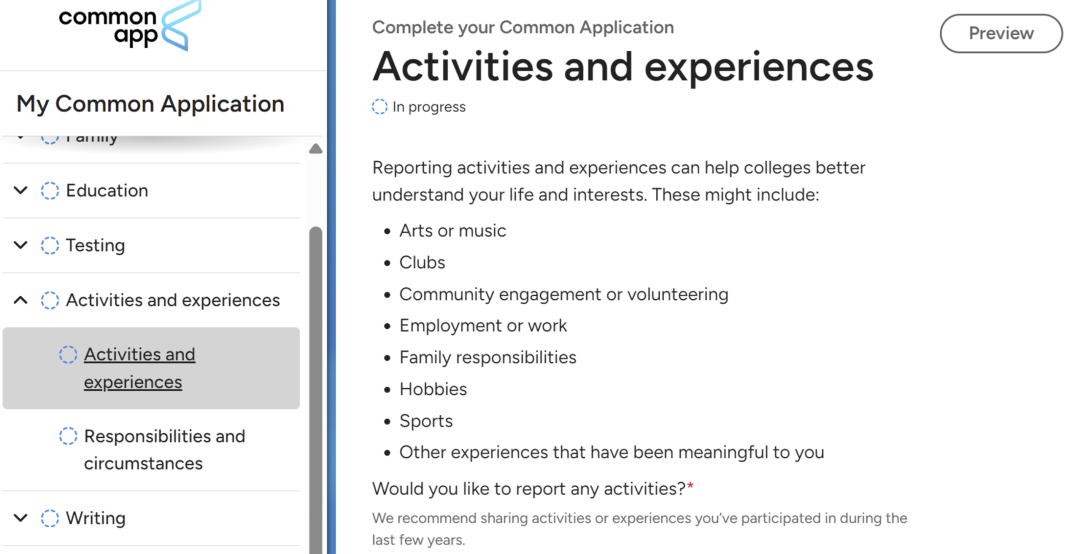Collapse the Activities and experiences section chevron
The width and height of the screenshot is (1080, 554).
point(21,300)
